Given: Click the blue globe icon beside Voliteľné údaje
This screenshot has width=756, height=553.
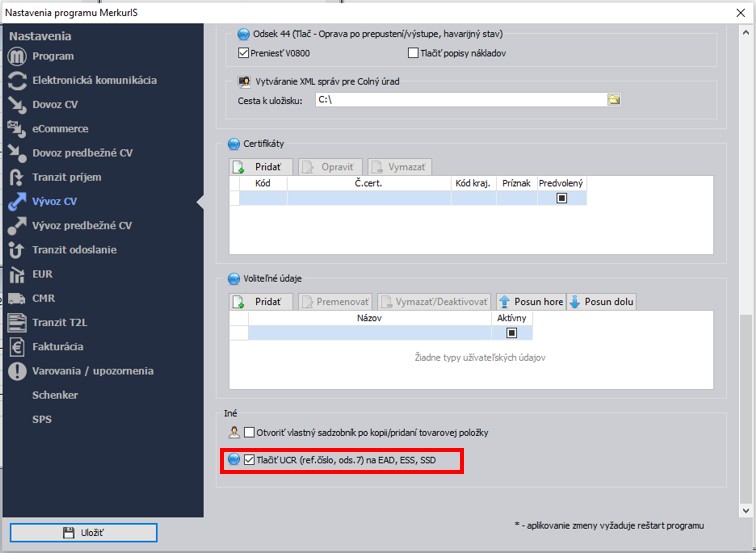Looking at the screenshot, I should tap(234, 279).
